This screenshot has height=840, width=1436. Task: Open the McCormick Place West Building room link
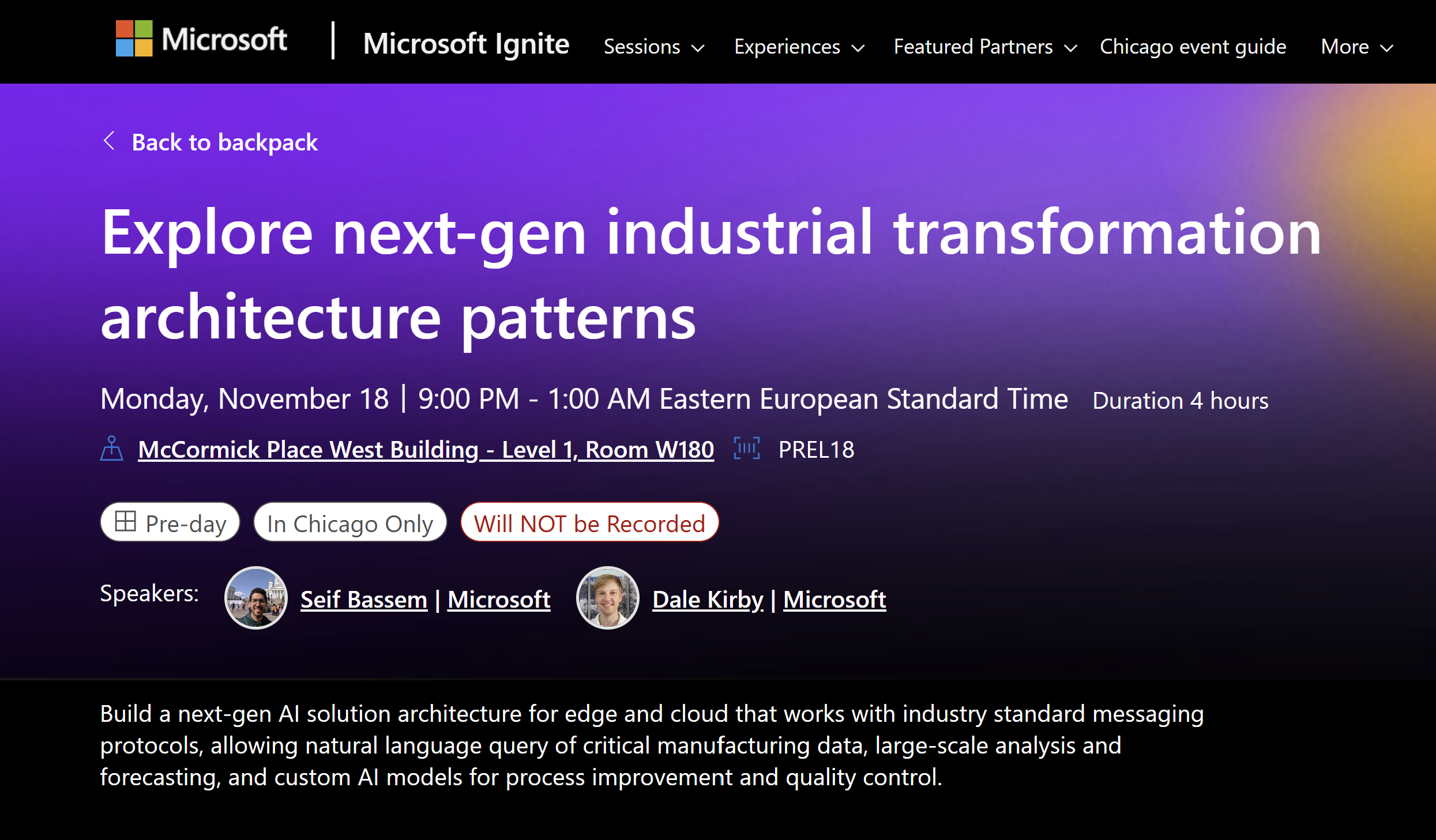pos(426,449)
